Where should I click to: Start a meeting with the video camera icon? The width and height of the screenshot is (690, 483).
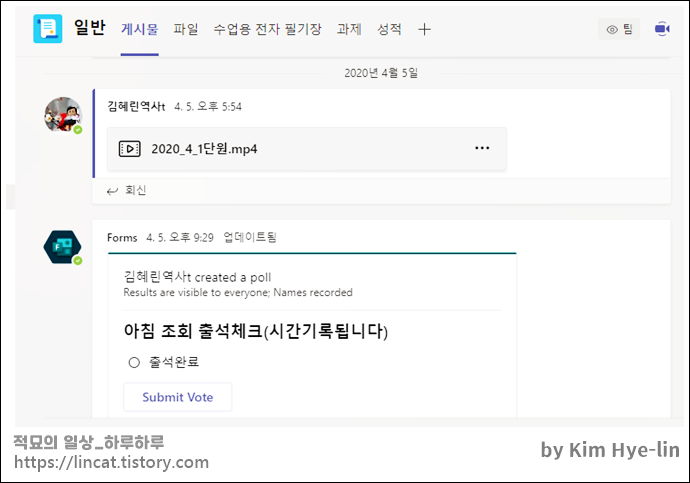click(662, 29)
